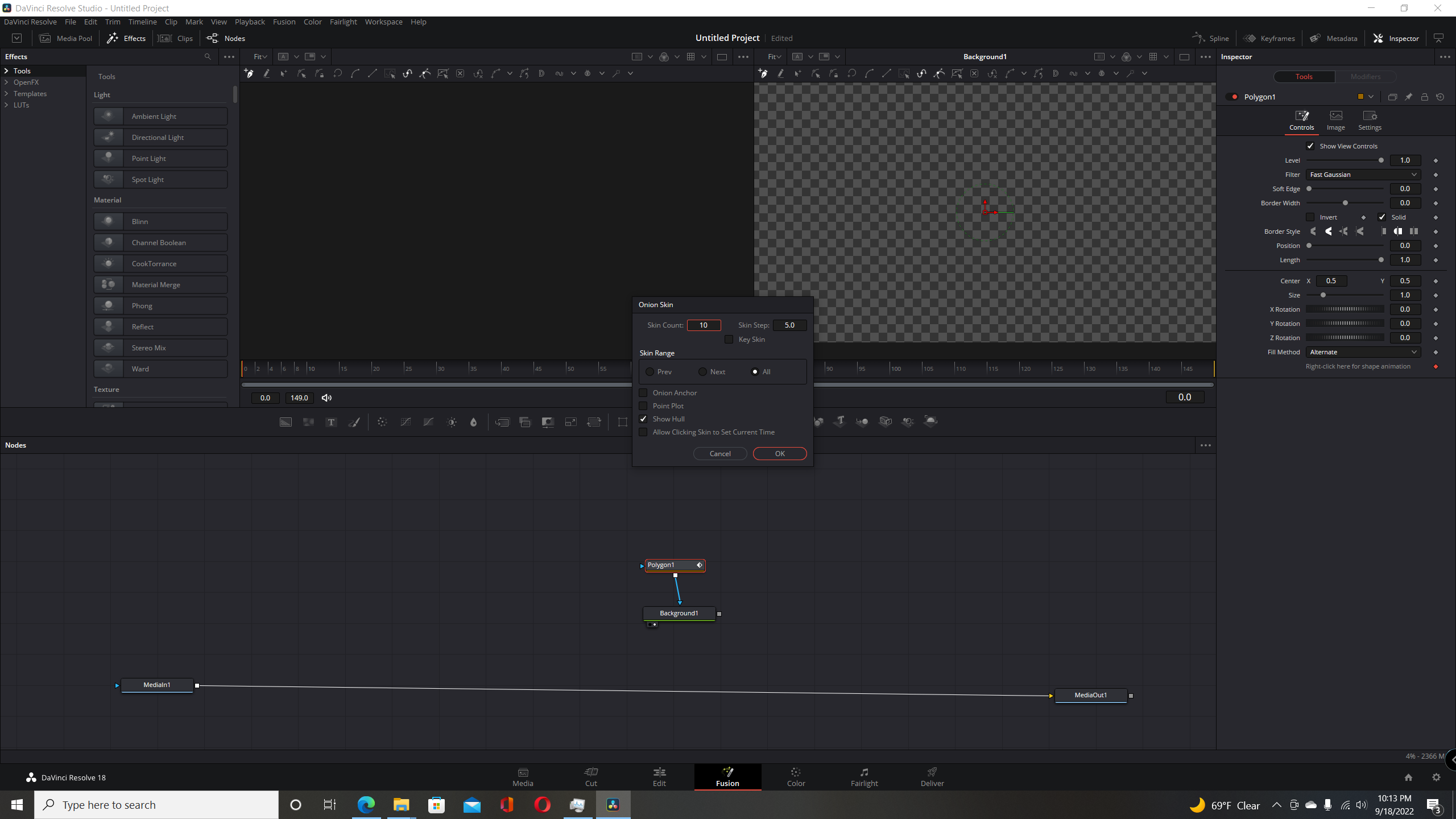
Task: Click the Color Curves tool icon
Action: click(x=406, y=422)
